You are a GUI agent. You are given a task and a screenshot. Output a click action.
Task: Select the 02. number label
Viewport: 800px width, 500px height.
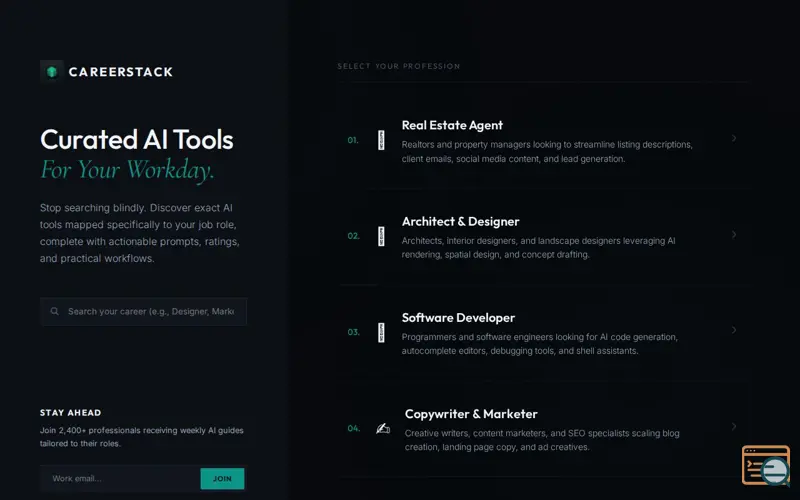coord(354,236)
